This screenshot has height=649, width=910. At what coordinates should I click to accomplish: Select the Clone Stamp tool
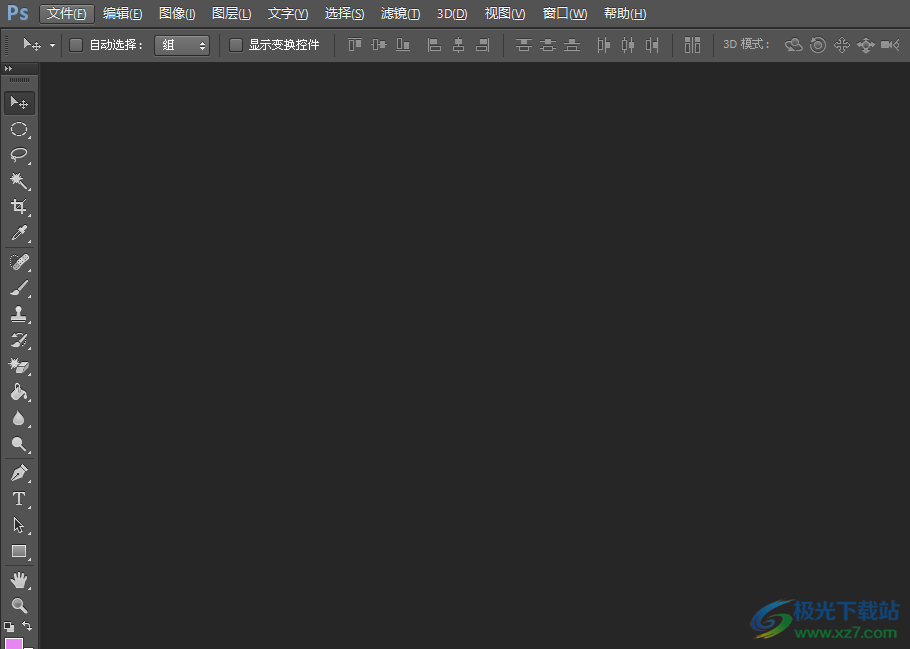19,314
